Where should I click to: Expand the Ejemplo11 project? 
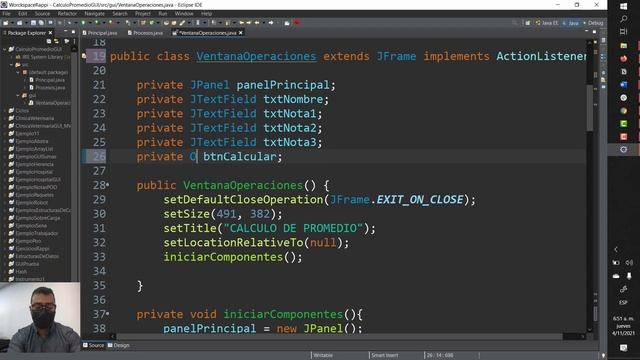click(x=4, y=133)
